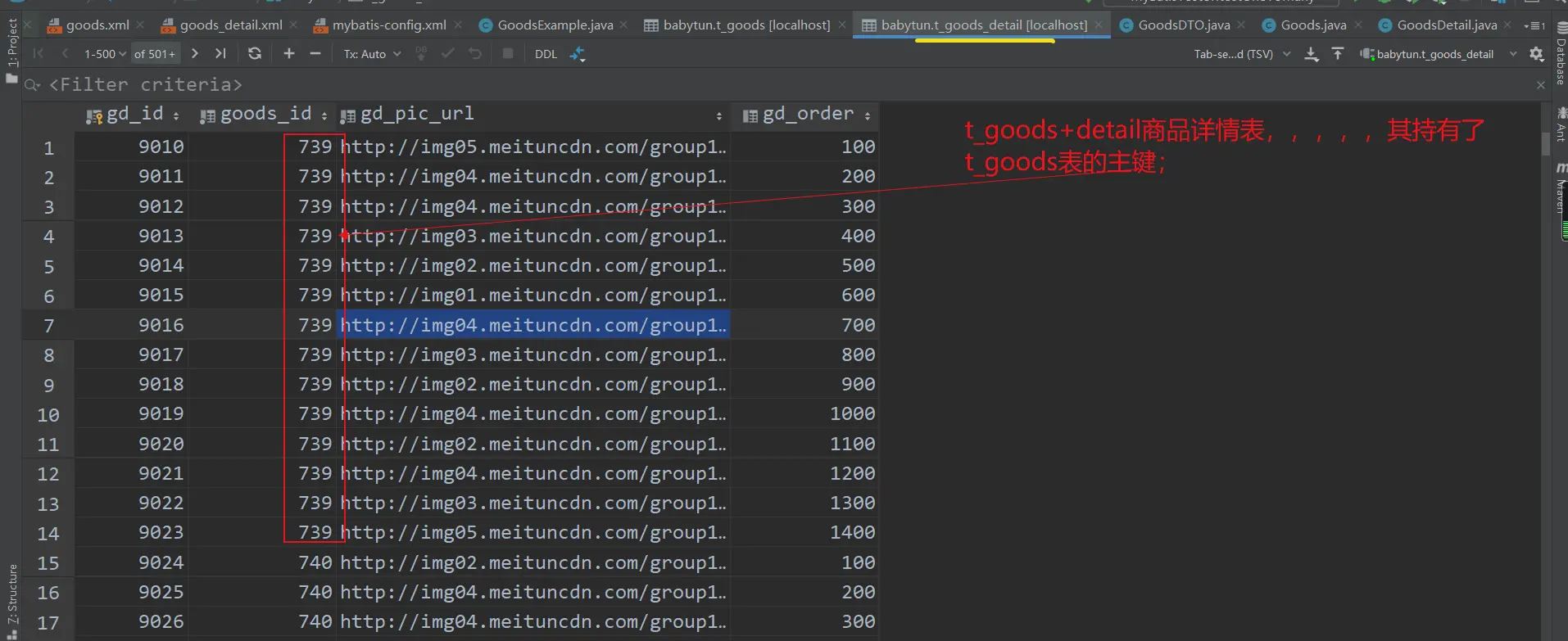Image resolution: width=1568 pixels, height=641 pixels.
Task: Close the babytun.t_goods_detail [localhost] tab
Action: (x=1099, y=25)
